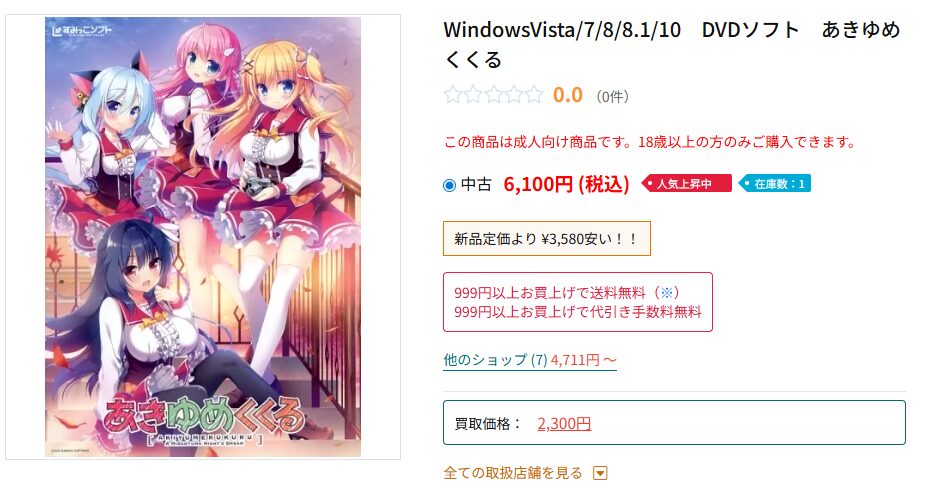This screenshot has height=489, width=944.
Task: Click the blue 在庫数:1 stock badge
Action: point(775,184)
